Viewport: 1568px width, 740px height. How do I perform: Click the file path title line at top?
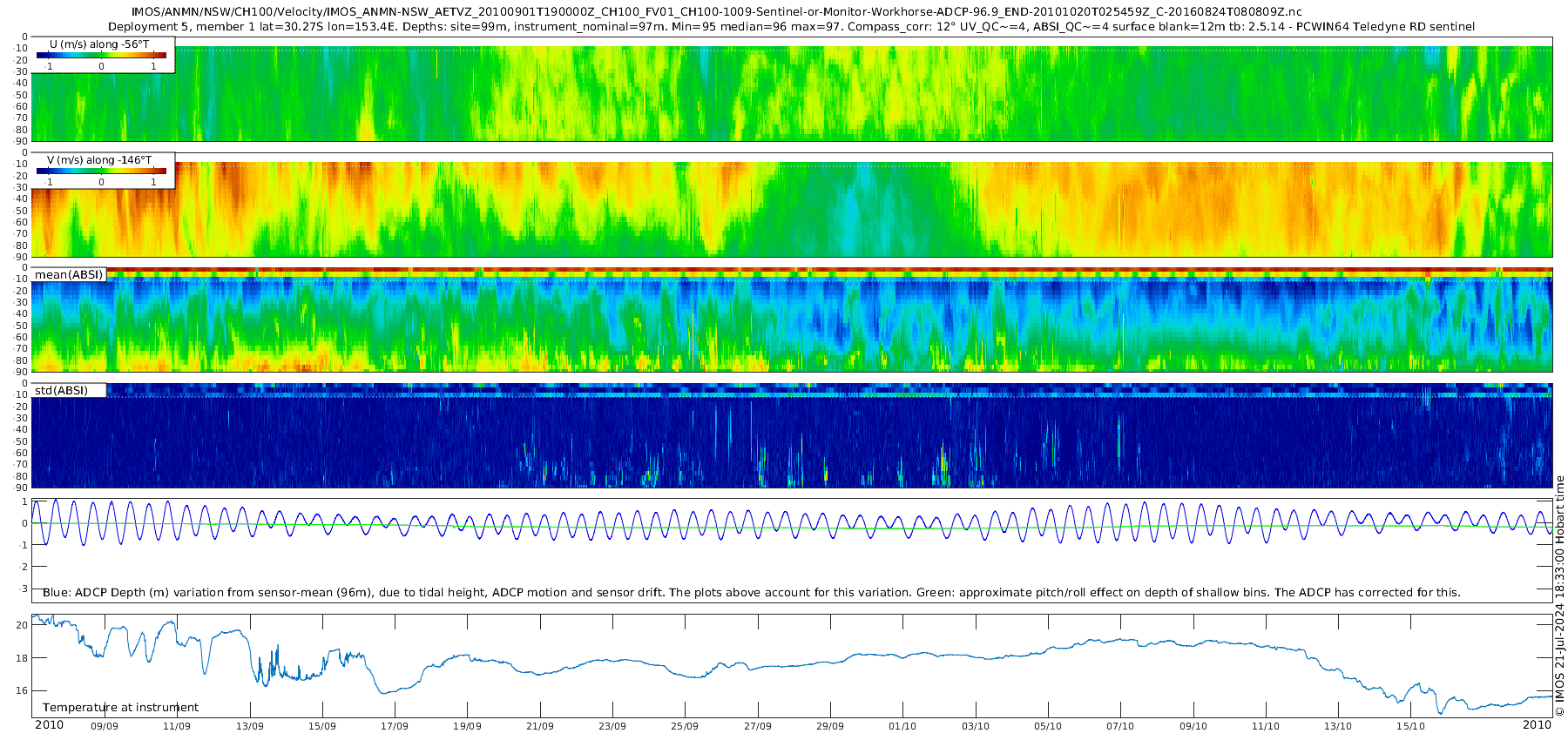coord(717,11)
